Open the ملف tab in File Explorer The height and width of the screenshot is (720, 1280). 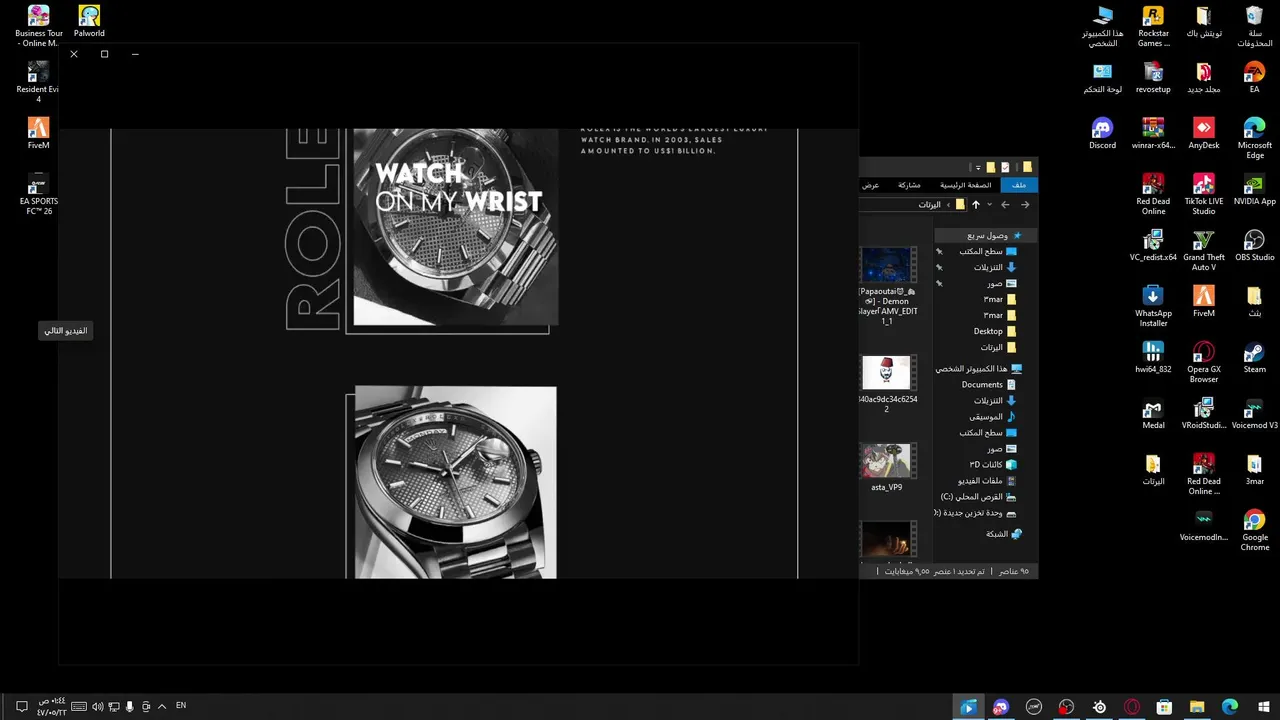(x=1019, y=185)
